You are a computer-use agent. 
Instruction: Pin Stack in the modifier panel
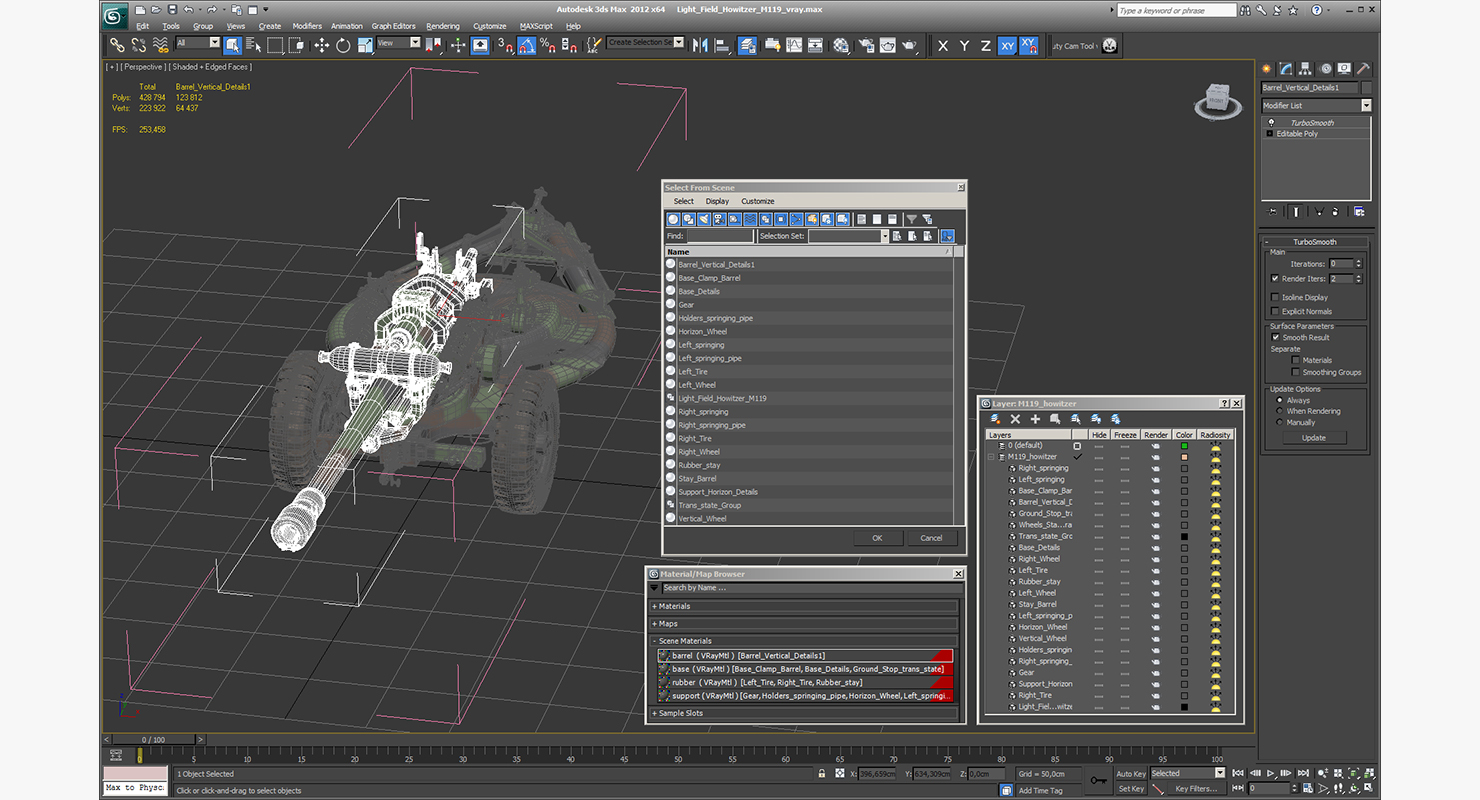coord(1272,211)
